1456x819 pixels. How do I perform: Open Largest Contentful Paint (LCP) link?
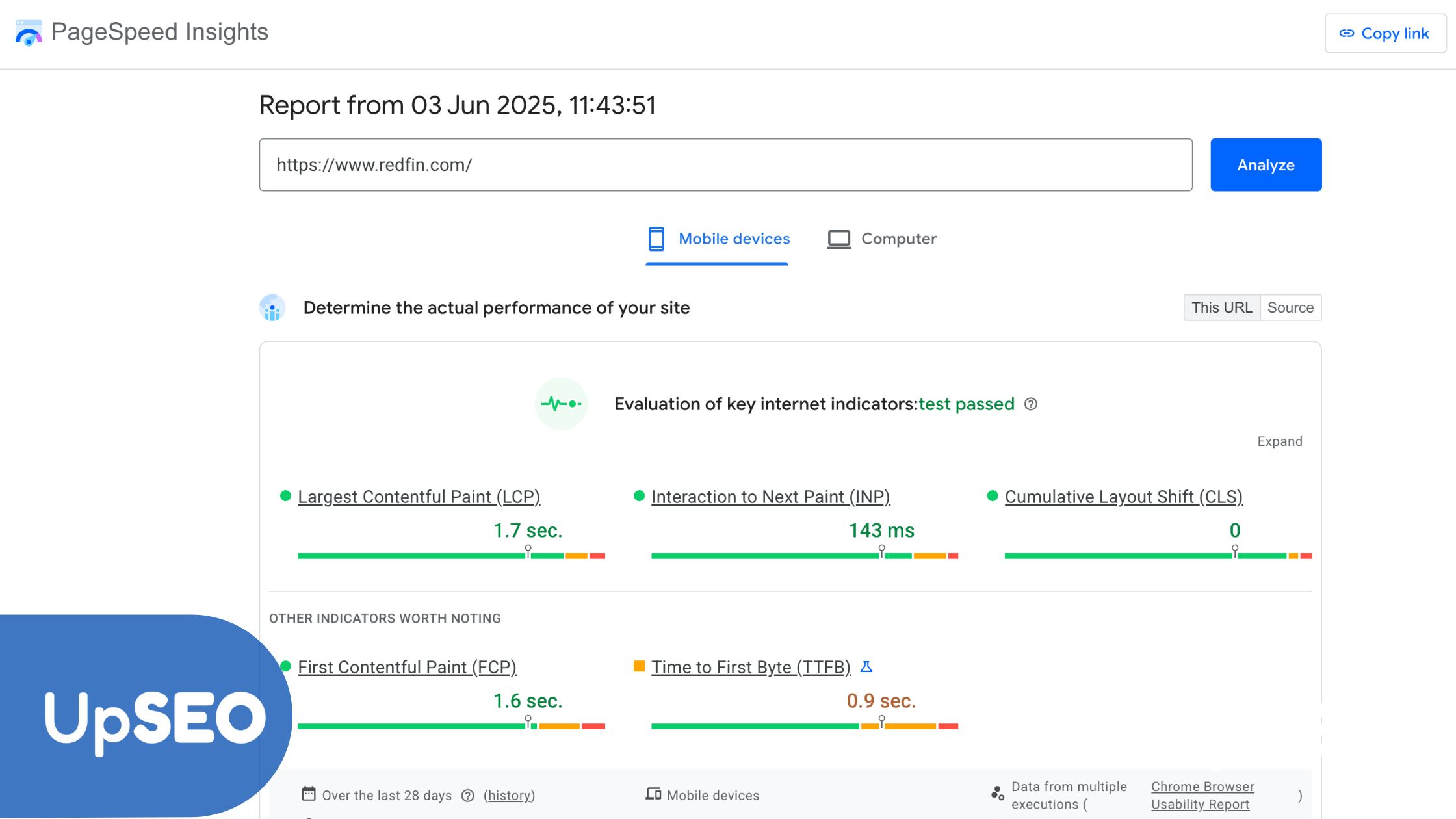coord(419,497)
